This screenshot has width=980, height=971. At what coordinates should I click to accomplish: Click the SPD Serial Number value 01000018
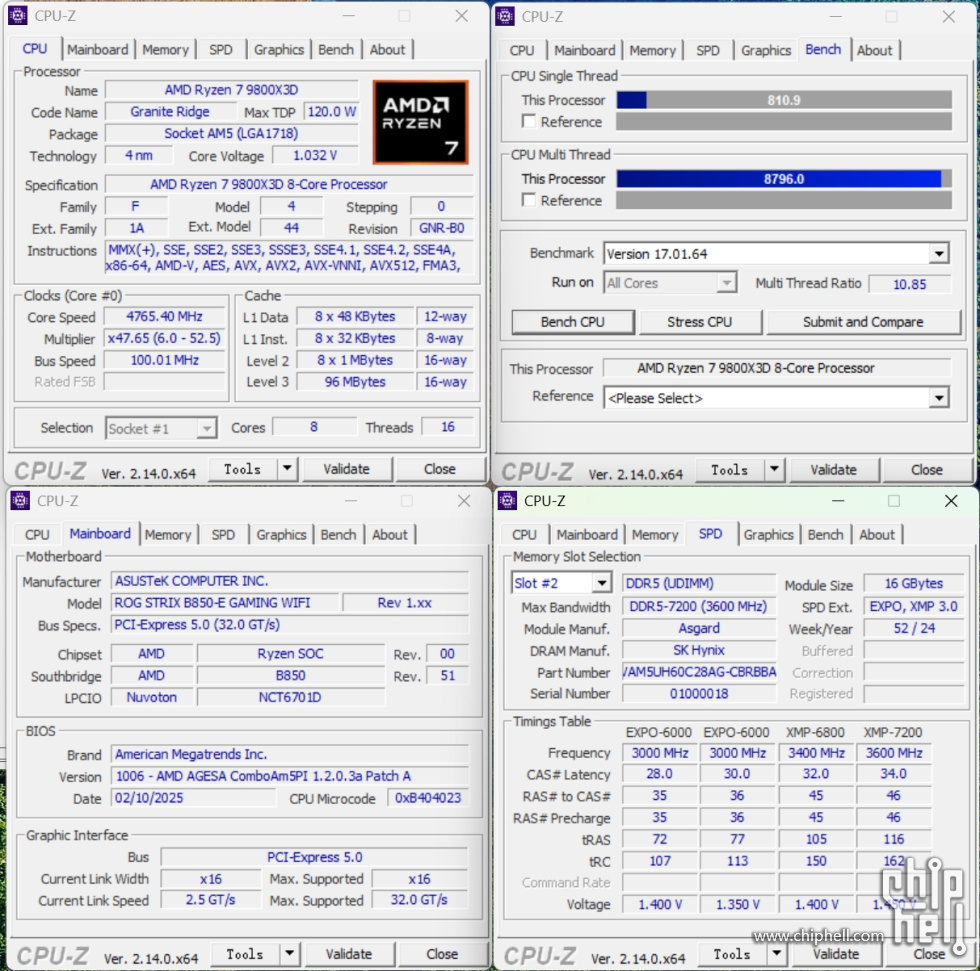[x=699, y=694]
